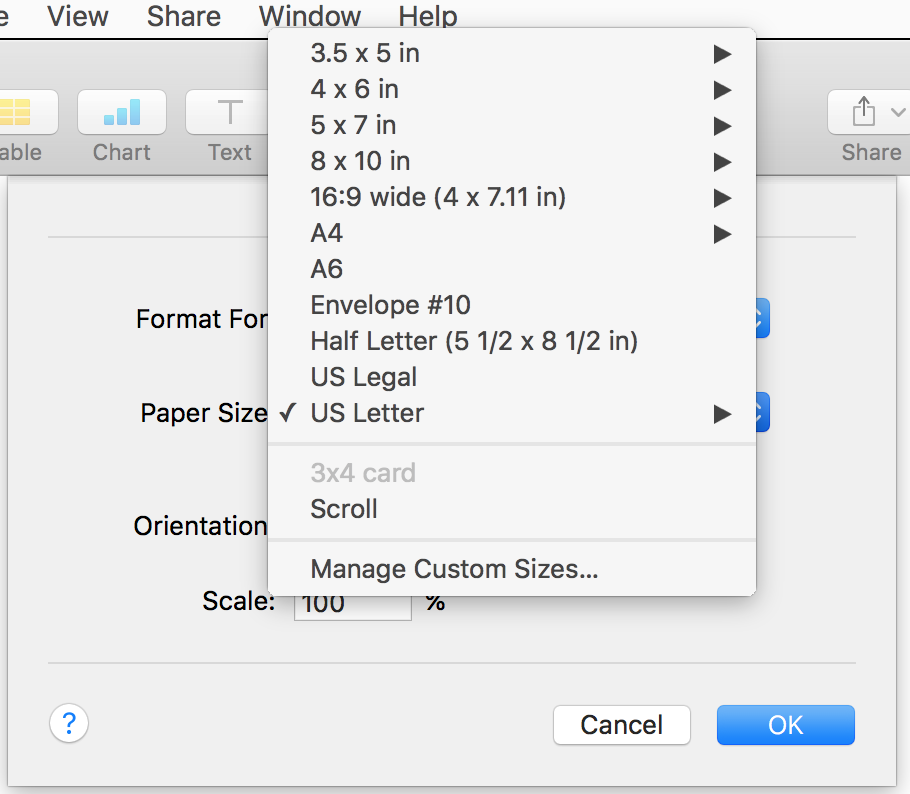Select A6 paper size
The height and width of the screenshot is (794, 910).
pyautogui.click(x=327, y=269)
